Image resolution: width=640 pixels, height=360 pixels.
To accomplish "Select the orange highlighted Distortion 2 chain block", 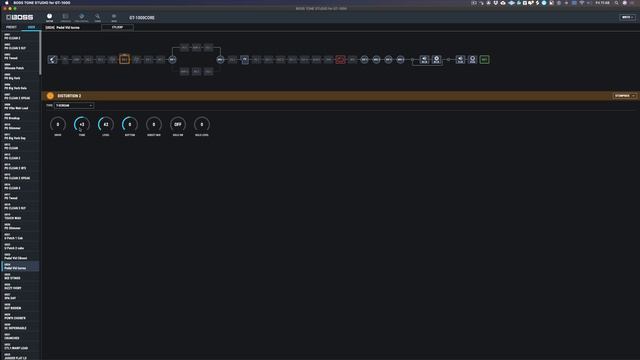I will [124, 60].
